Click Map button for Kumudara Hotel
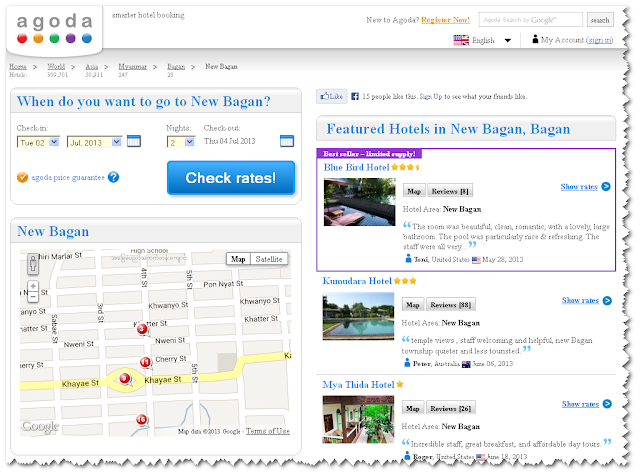640x476 pixels. [413, 305]
